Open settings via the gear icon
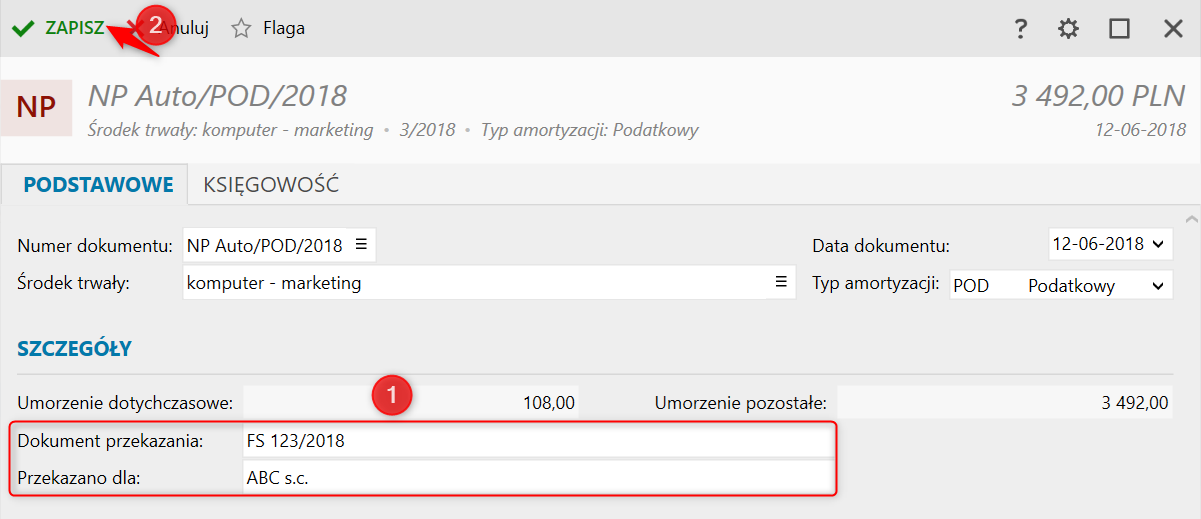The image size is (1201, 519). (1069, 29)
